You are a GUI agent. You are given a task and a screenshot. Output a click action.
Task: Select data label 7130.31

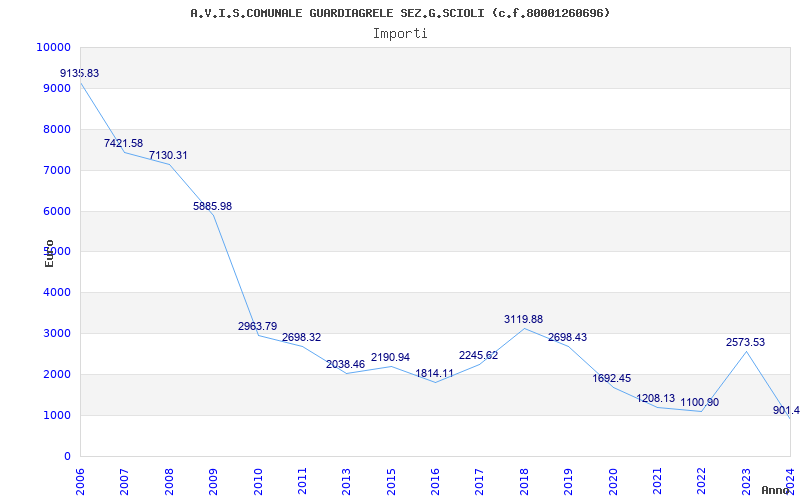point(168,155)
